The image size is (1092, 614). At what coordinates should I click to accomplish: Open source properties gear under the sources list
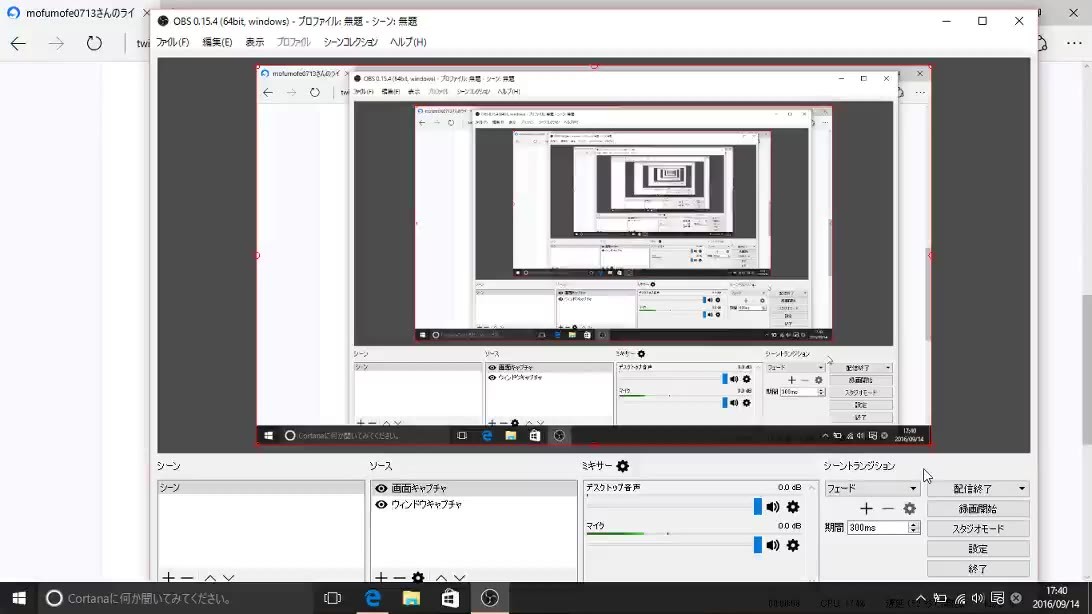(418, 577)
